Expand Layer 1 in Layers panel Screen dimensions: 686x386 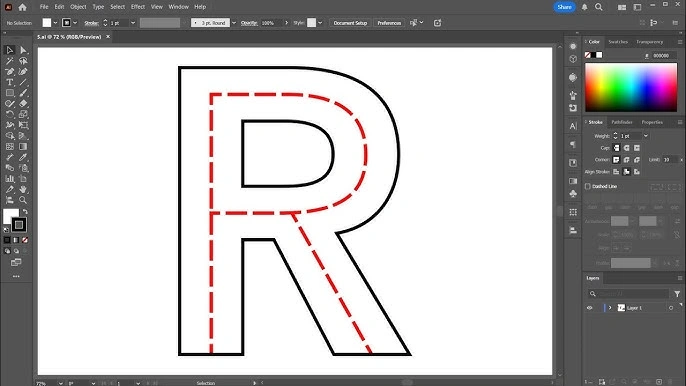point(610,308)
